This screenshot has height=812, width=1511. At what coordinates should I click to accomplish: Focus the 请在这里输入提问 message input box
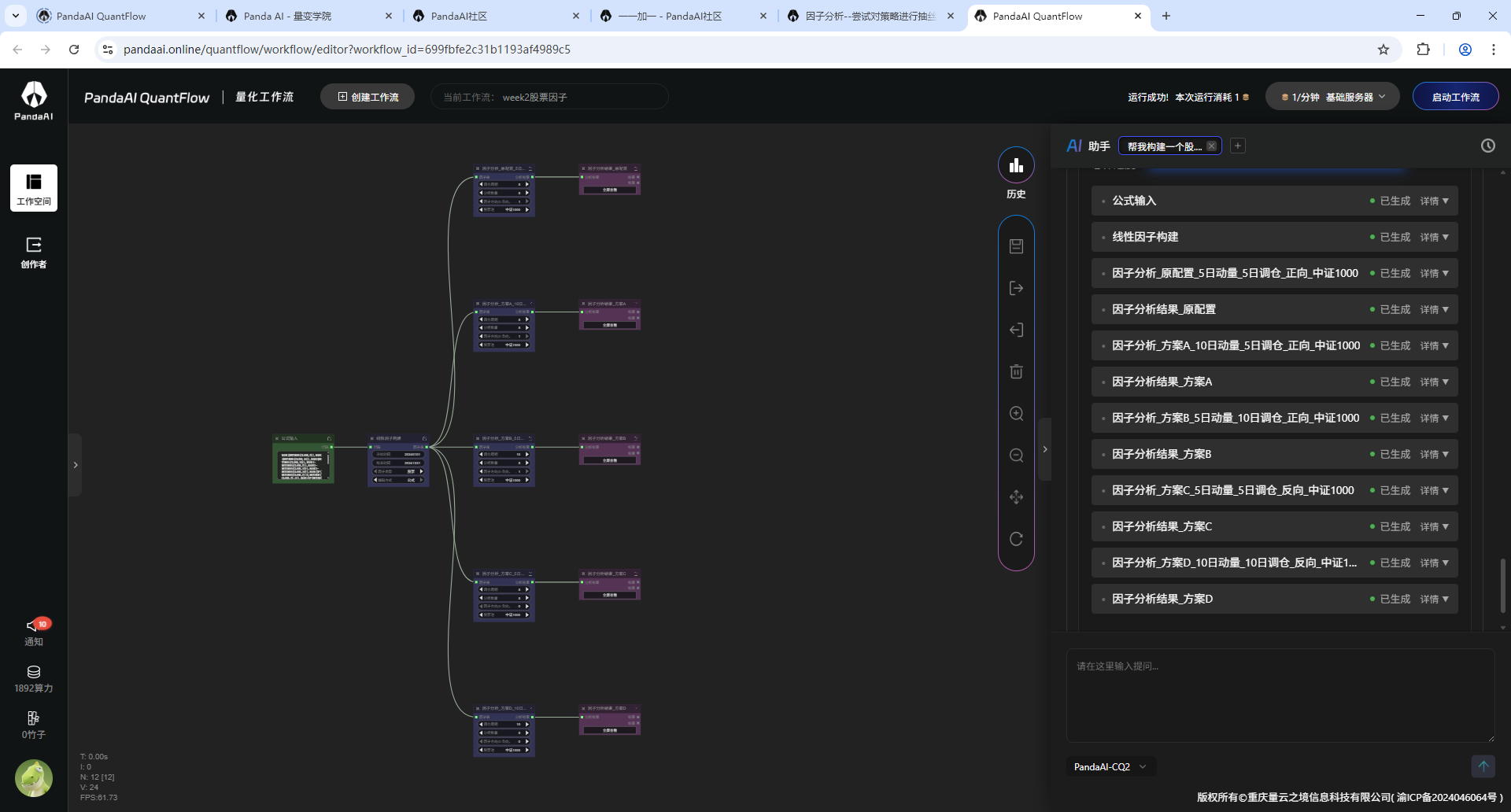[1280, 695]
